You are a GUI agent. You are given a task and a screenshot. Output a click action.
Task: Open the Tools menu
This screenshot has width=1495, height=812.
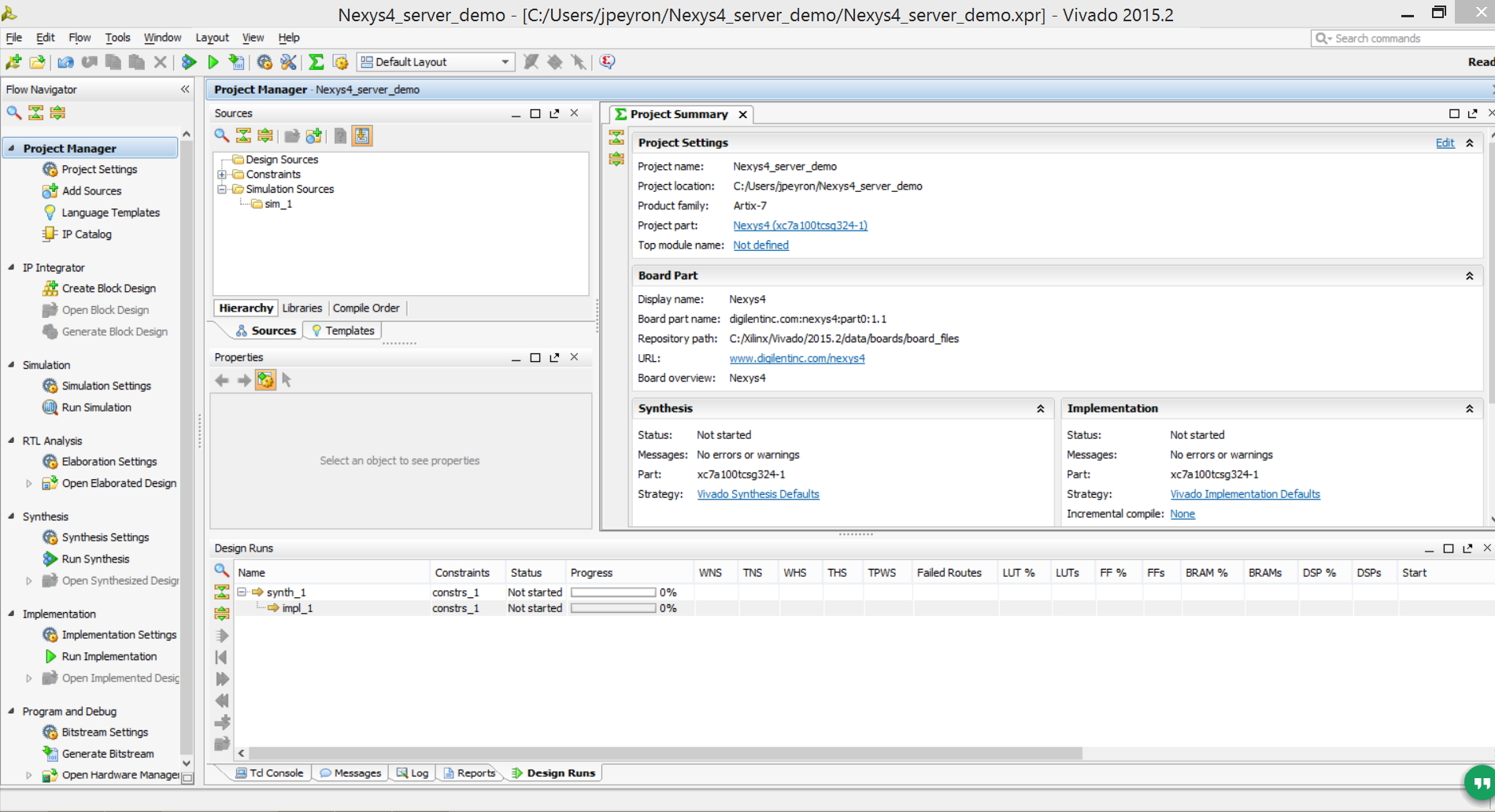coord(117,38)
